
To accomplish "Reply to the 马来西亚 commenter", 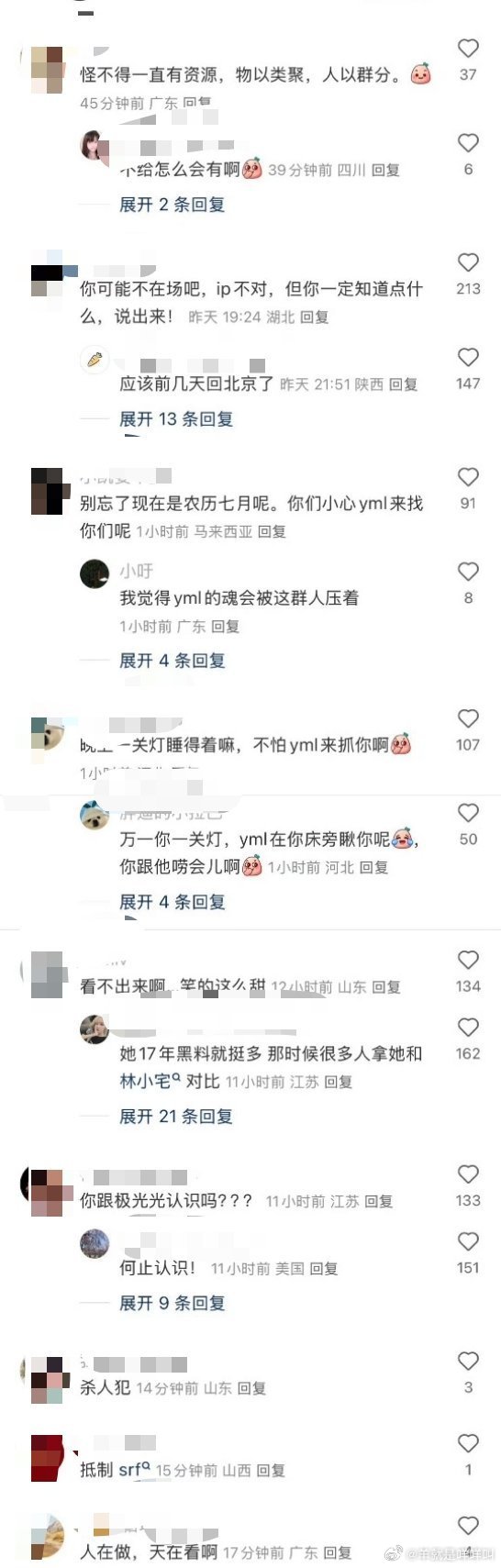I will pyautogui.click(x=272, y=531).
